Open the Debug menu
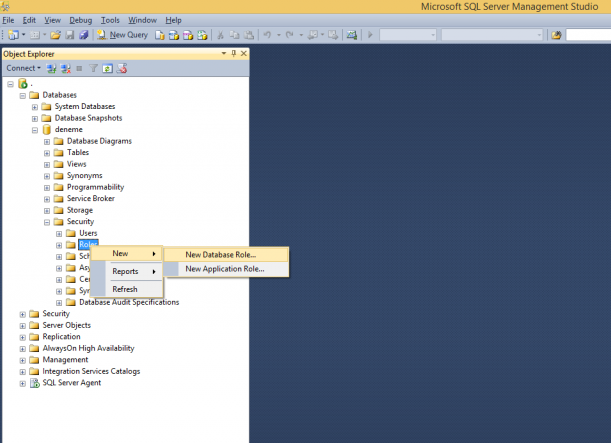The height and width of the screenshot is (443, 611). pos(81,20)
